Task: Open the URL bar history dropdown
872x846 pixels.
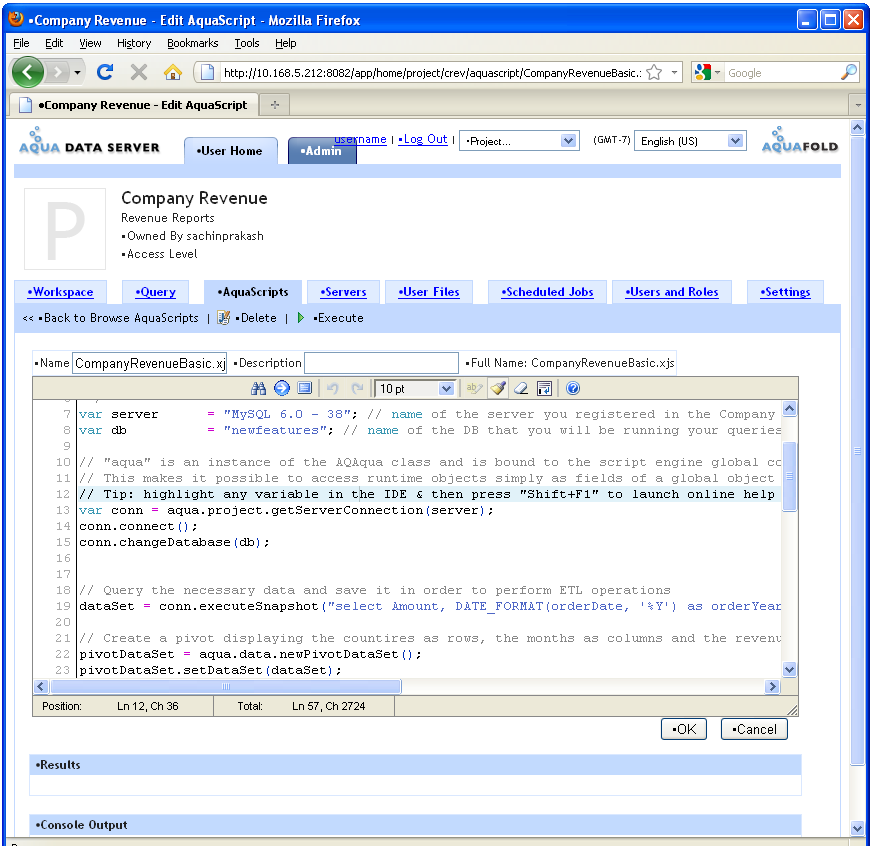Action: pos(674,72)
